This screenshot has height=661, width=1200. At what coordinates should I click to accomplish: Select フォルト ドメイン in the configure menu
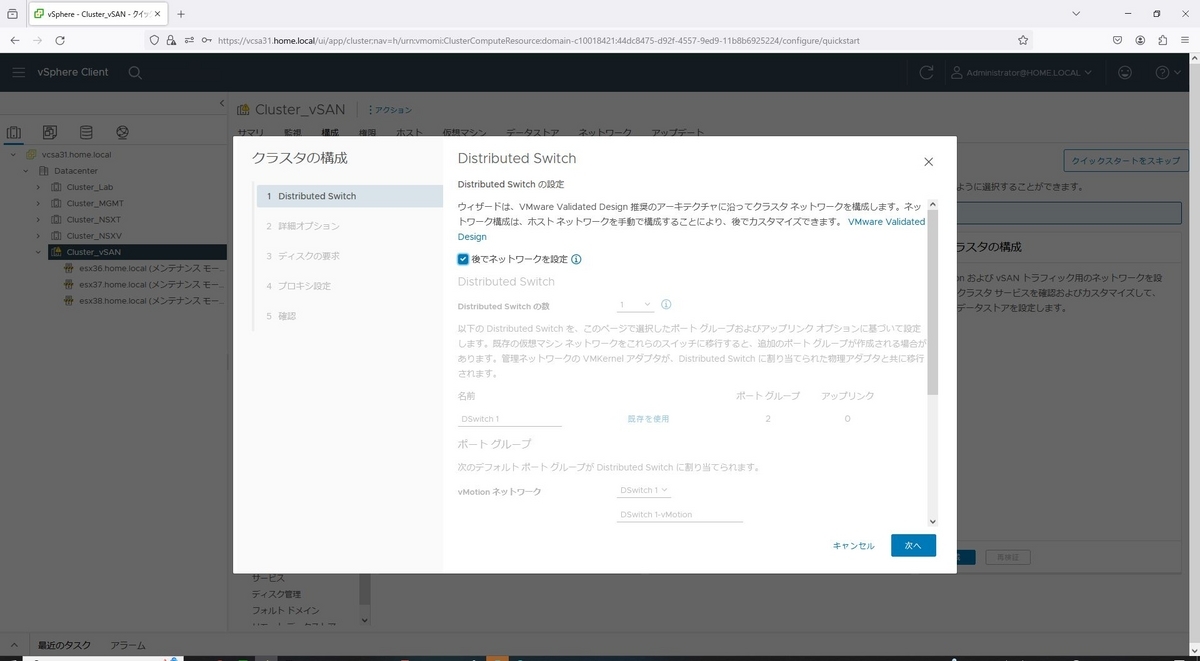pos(286,610)
